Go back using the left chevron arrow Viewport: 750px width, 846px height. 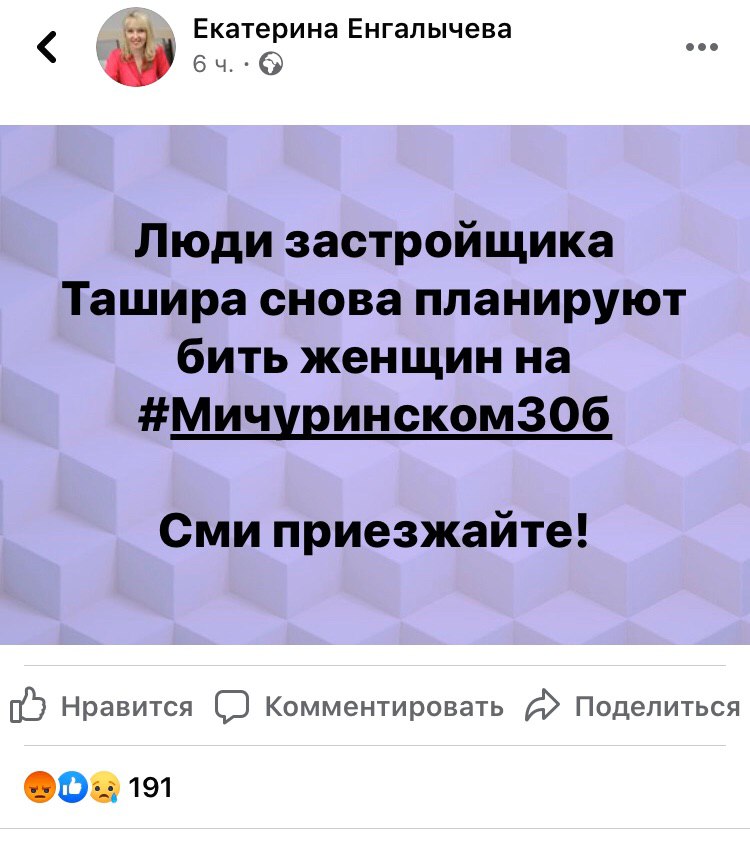pos(47,47)
